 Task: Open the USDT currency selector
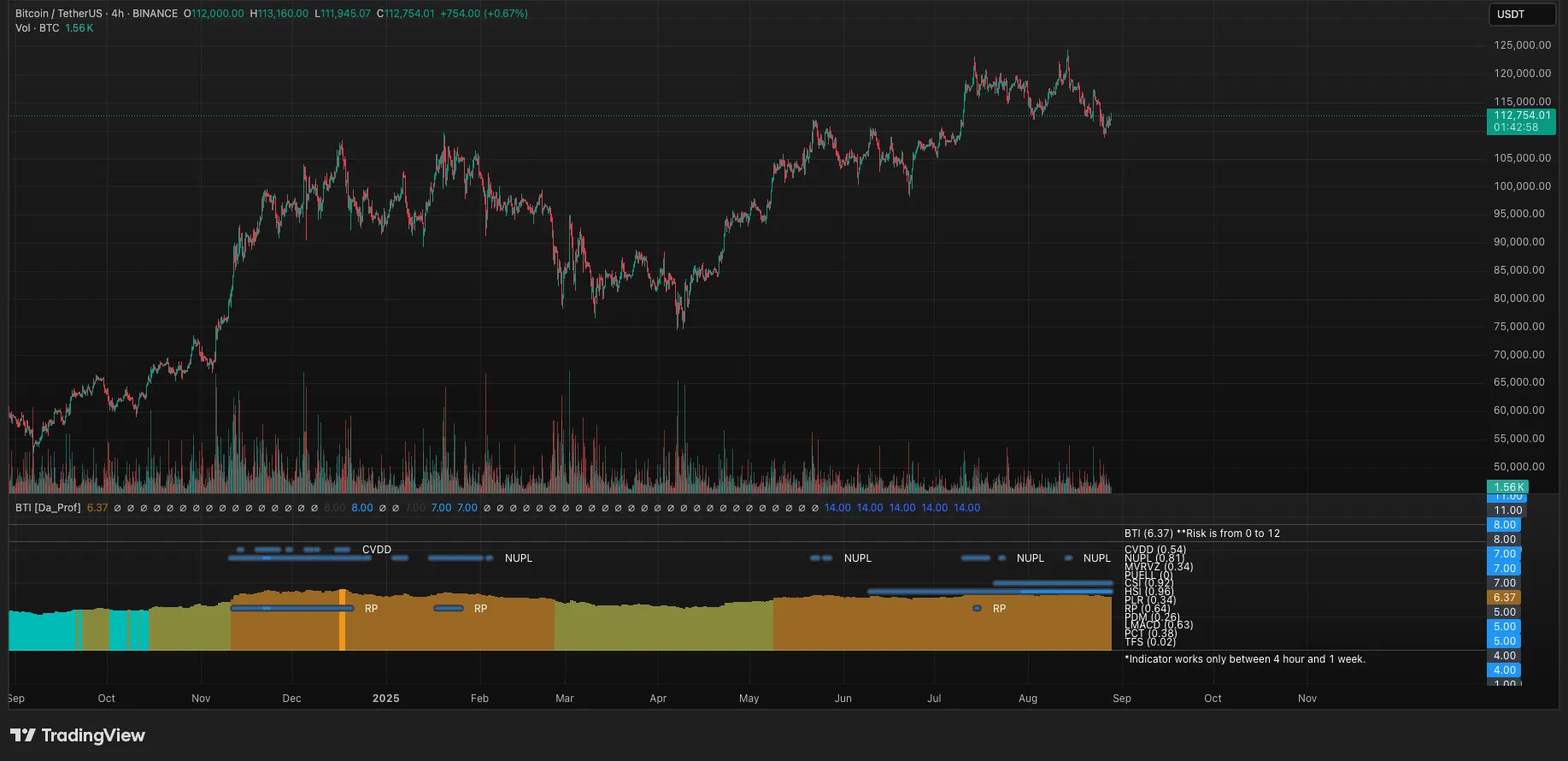(x=1522, y=15)
